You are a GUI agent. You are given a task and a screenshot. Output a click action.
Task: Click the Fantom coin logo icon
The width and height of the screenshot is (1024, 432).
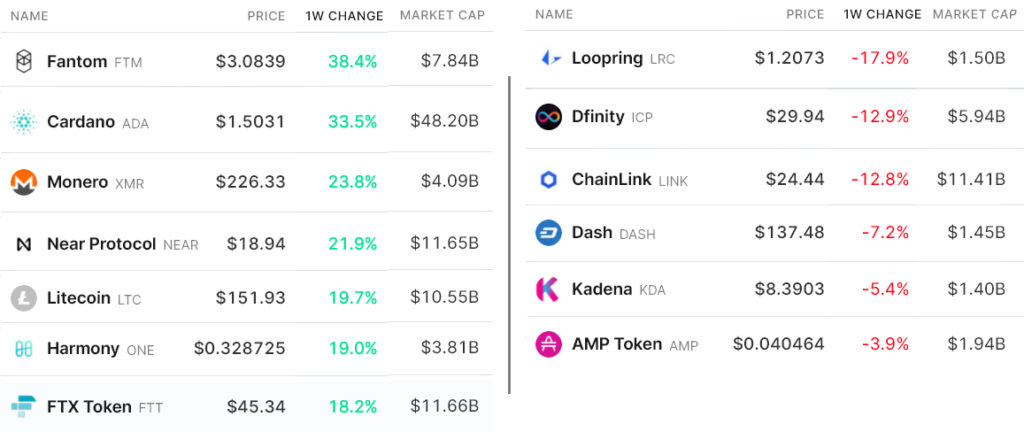[23, 62]
